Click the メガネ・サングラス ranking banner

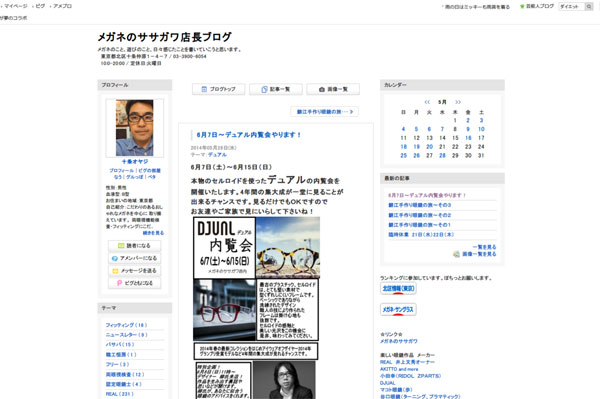[398, 309]
